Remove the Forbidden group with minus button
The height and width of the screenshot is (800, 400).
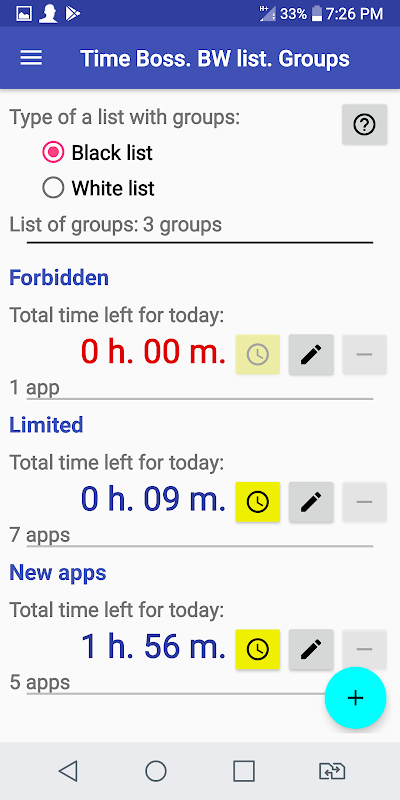click(364, 355)
